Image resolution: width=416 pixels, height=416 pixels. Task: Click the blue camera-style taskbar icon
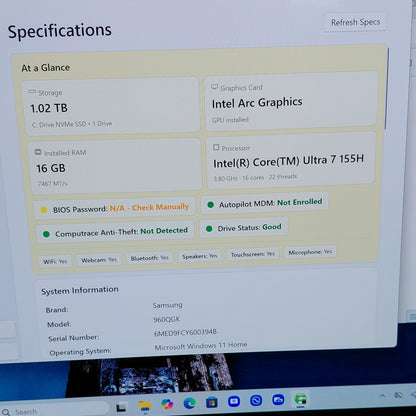coord(278,399)
